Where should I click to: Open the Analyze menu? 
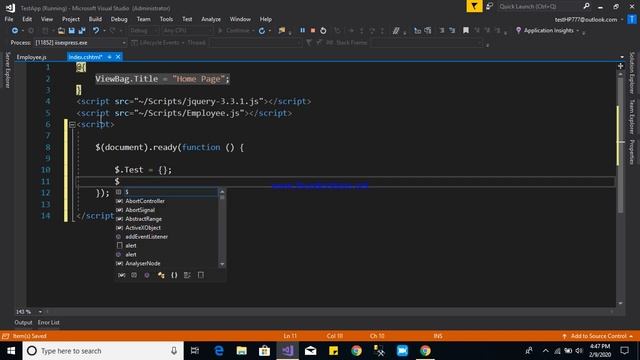pyautogui.click(x=211, y=19)
